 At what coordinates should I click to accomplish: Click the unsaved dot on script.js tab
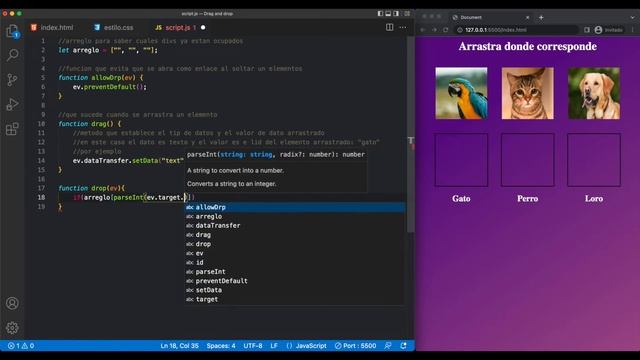pyautogui.click(x=203, y=27)
